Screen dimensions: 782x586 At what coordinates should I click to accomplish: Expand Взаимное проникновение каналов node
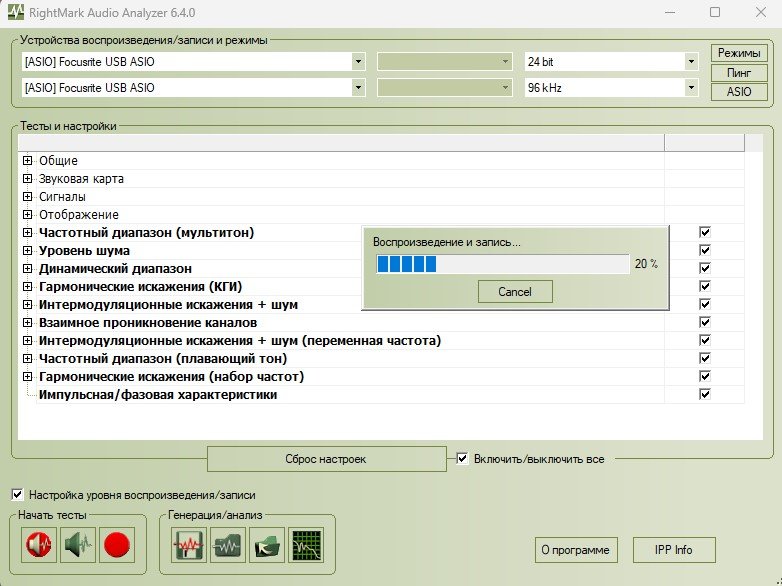[27, 322]
